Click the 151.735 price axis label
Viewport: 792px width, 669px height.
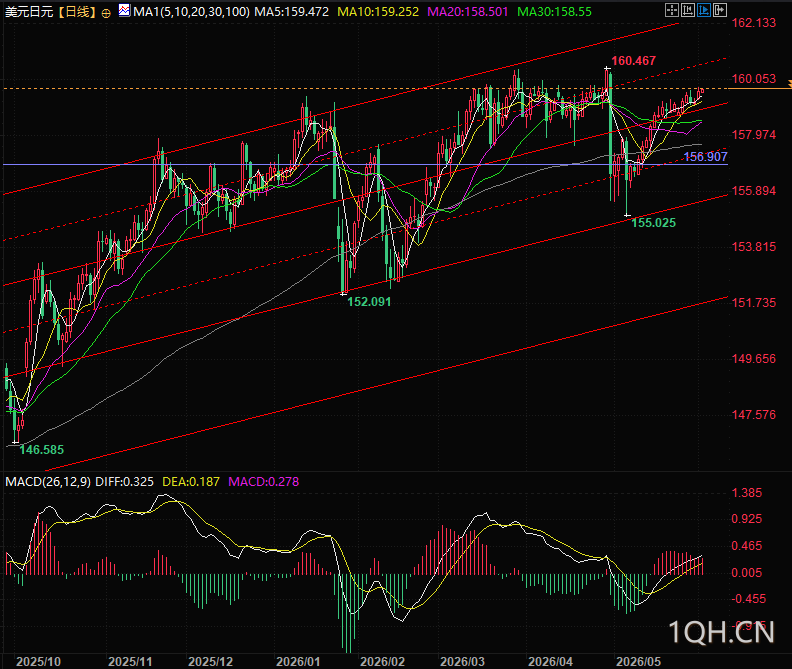click(x=754, y=303)
